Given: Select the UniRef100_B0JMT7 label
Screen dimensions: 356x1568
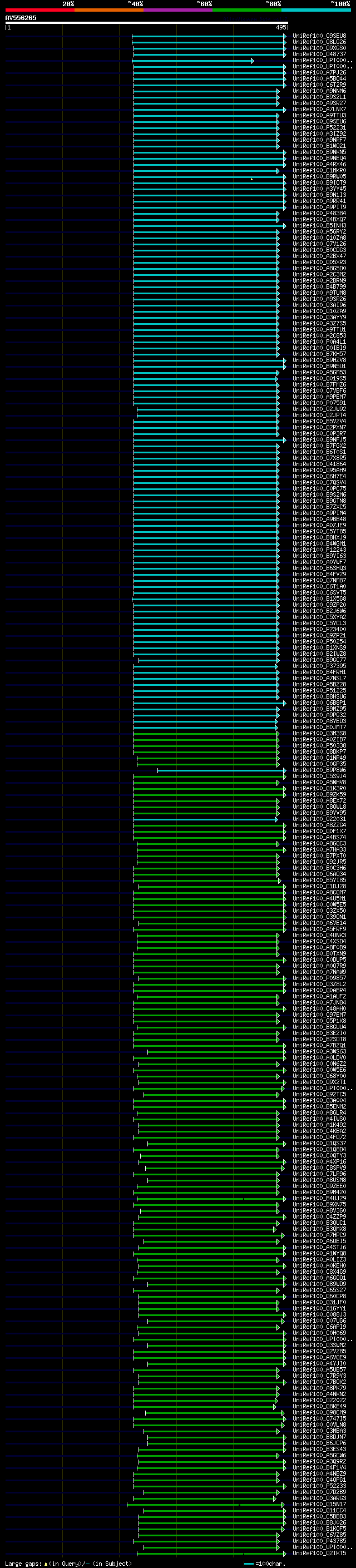Looking at the screenshot, I should tap(319, 728).
